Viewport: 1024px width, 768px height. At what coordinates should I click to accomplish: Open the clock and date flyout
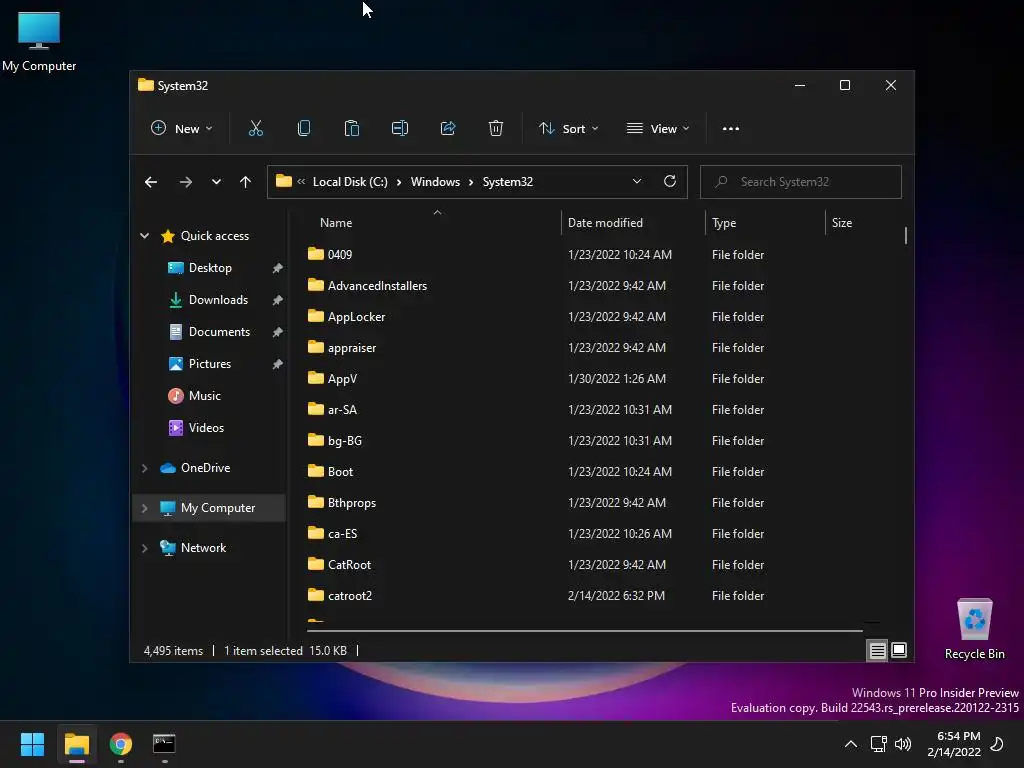point(954,744)
